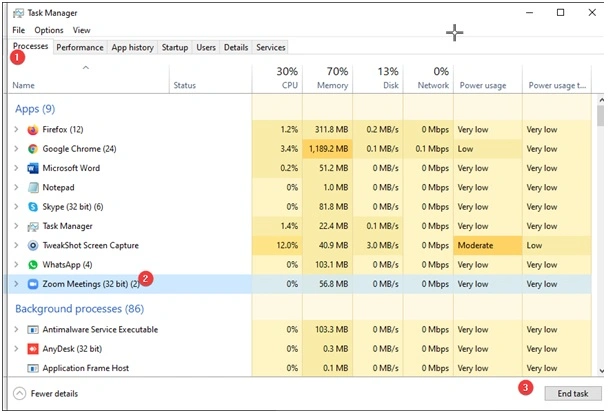Expand the WhatsApp process group
The image size is (608, 413).
pyautogui.click(x=16, y=265)
